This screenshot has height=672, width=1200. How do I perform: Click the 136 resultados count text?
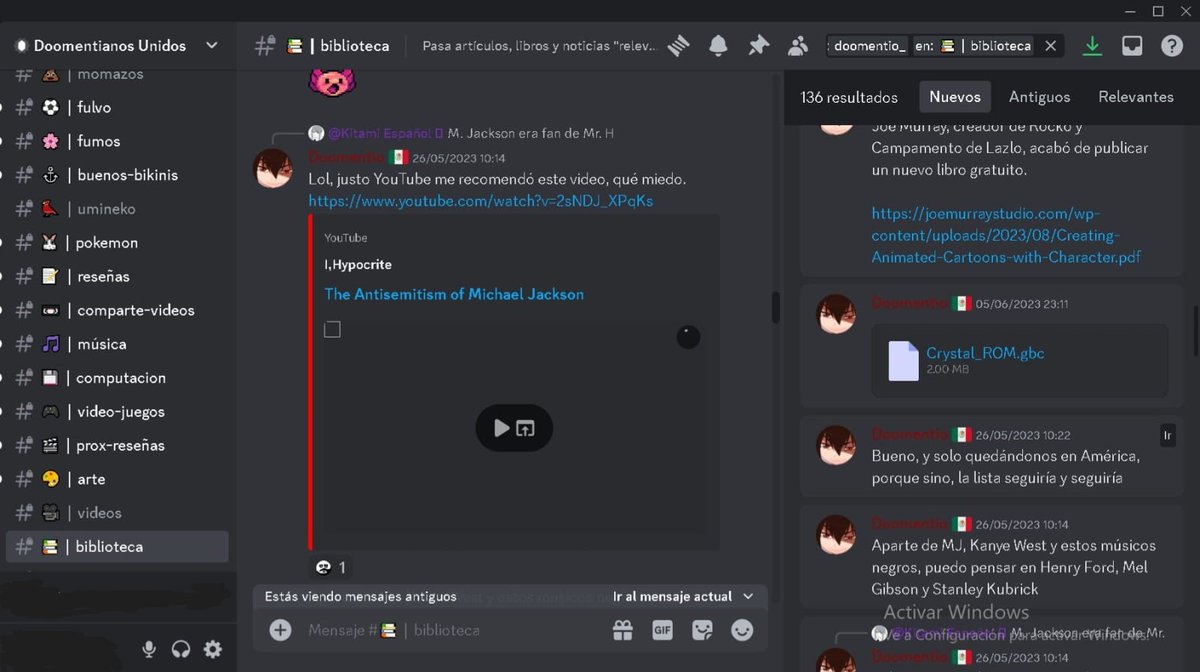(849, 97)
